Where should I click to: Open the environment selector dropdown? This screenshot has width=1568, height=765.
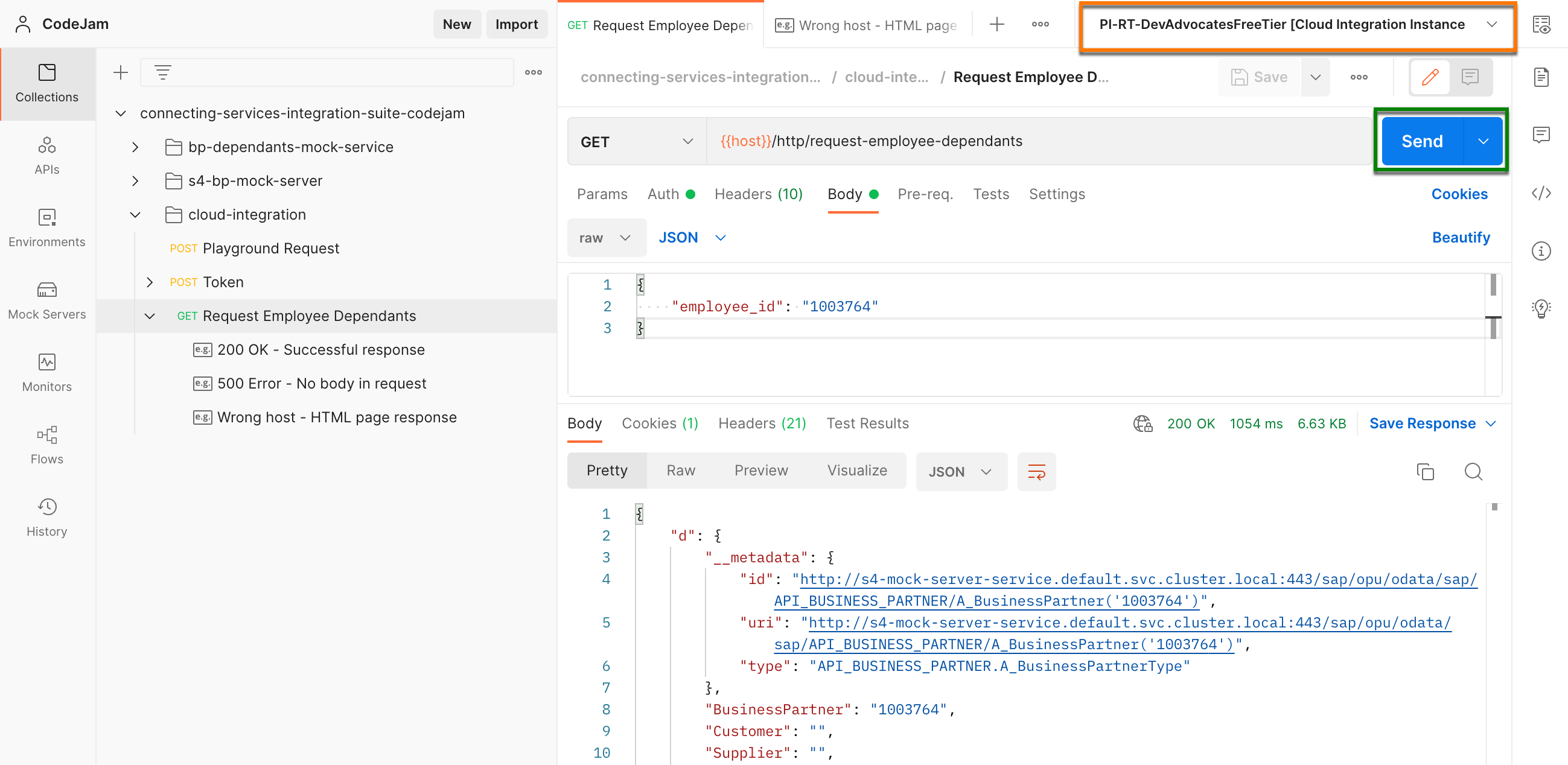click(x=1298, y=25)
